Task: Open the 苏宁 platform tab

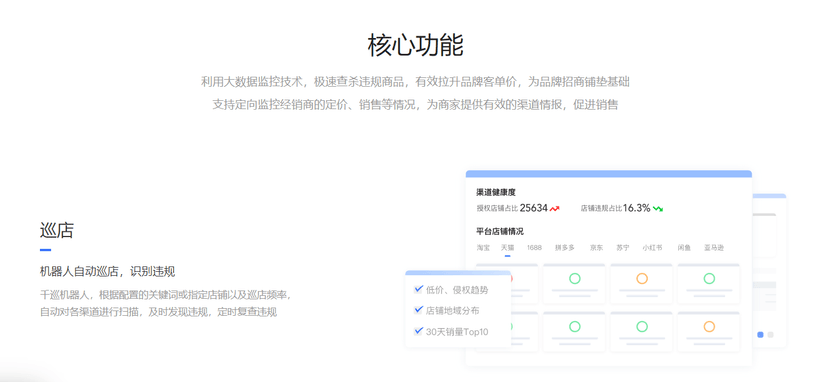Action: coord(623,247)
